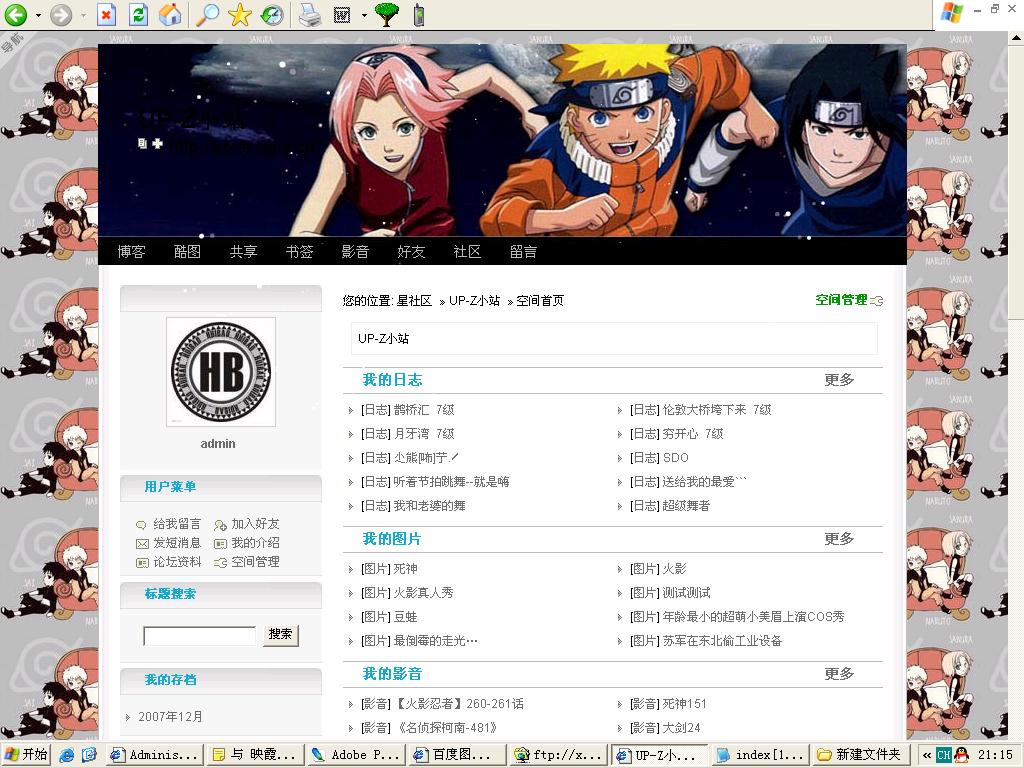Launch Internet Explorer from quick launch
This screenshot has width=1024, height=768.
click(x=66, y=755)
